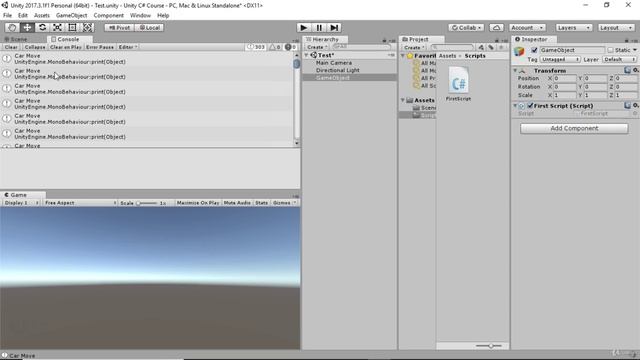
Task: Open the cloud Services icon
Action: point(496,27)
